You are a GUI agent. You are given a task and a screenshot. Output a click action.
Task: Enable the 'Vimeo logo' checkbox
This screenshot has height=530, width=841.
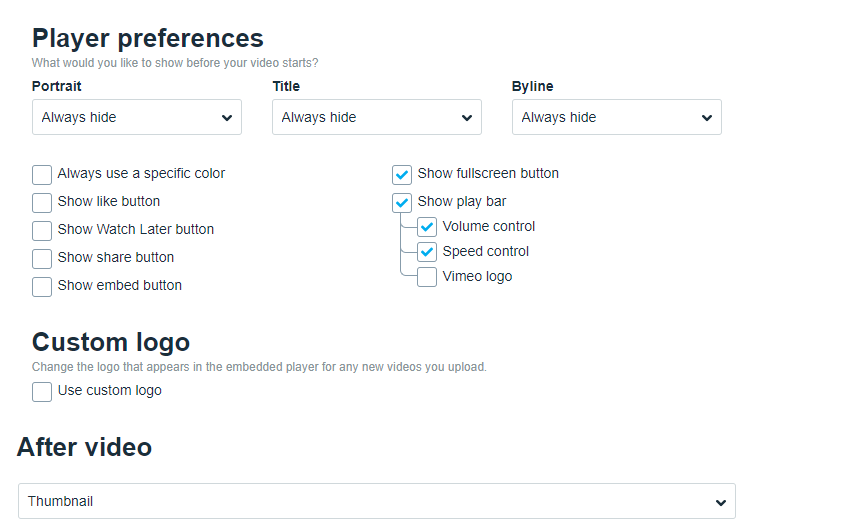(x=427, y=277)
